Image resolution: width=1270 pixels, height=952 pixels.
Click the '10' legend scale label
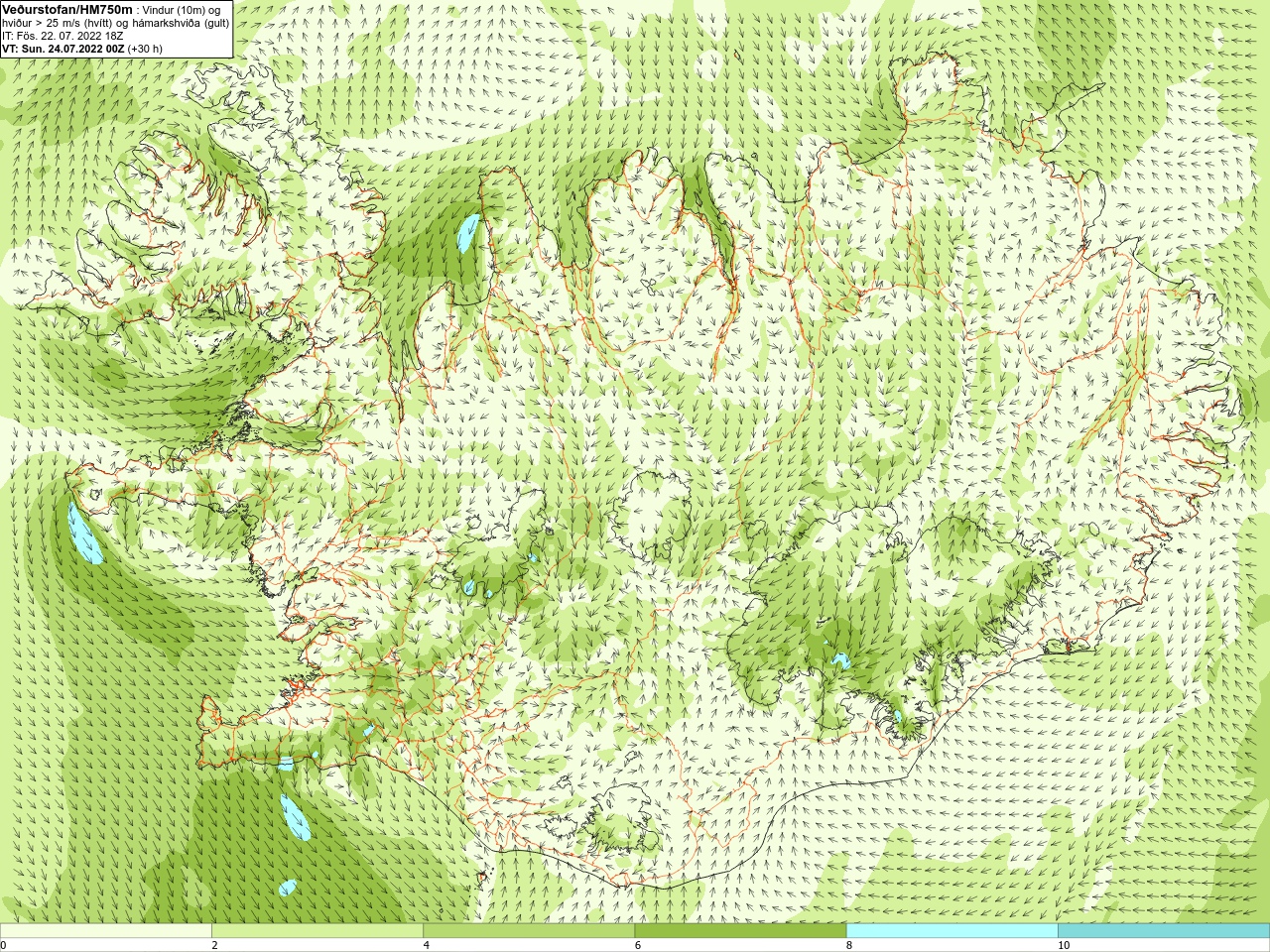(1063, 945)
